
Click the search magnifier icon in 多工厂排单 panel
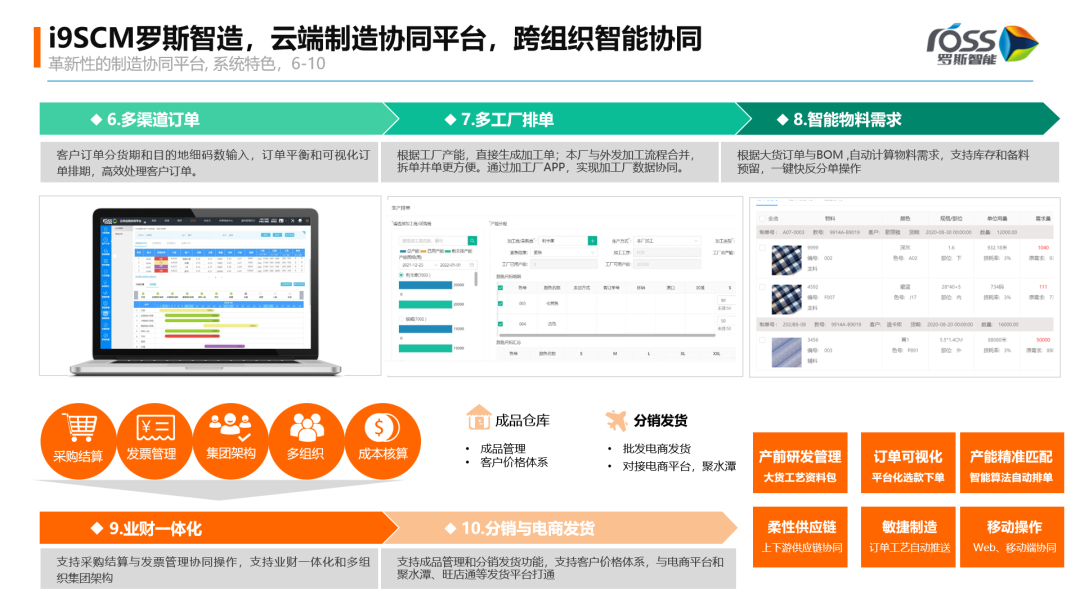pos(473,241)
